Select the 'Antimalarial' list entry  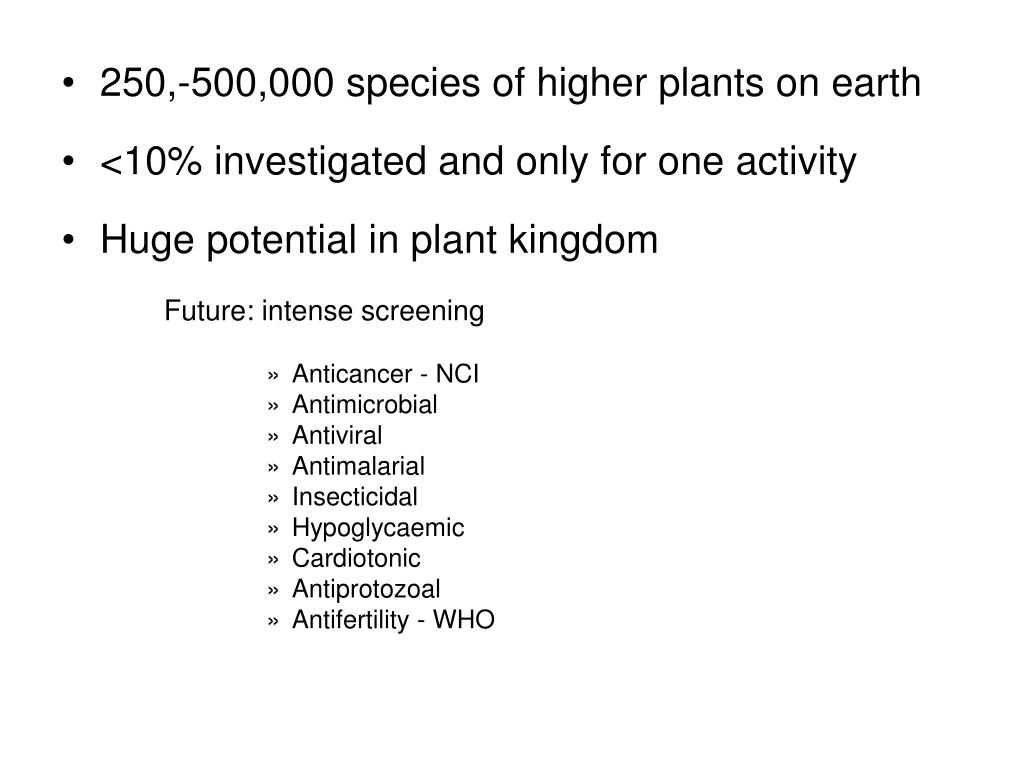359,466
